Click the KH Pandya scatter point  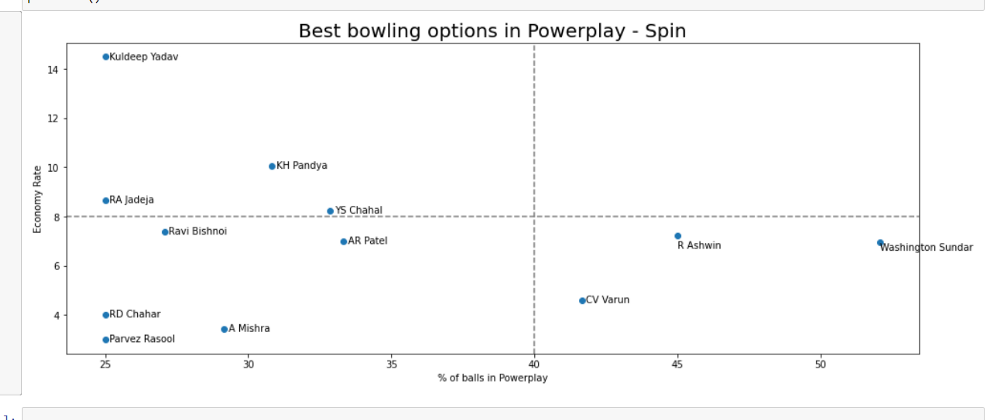click(x=272, y=166)
